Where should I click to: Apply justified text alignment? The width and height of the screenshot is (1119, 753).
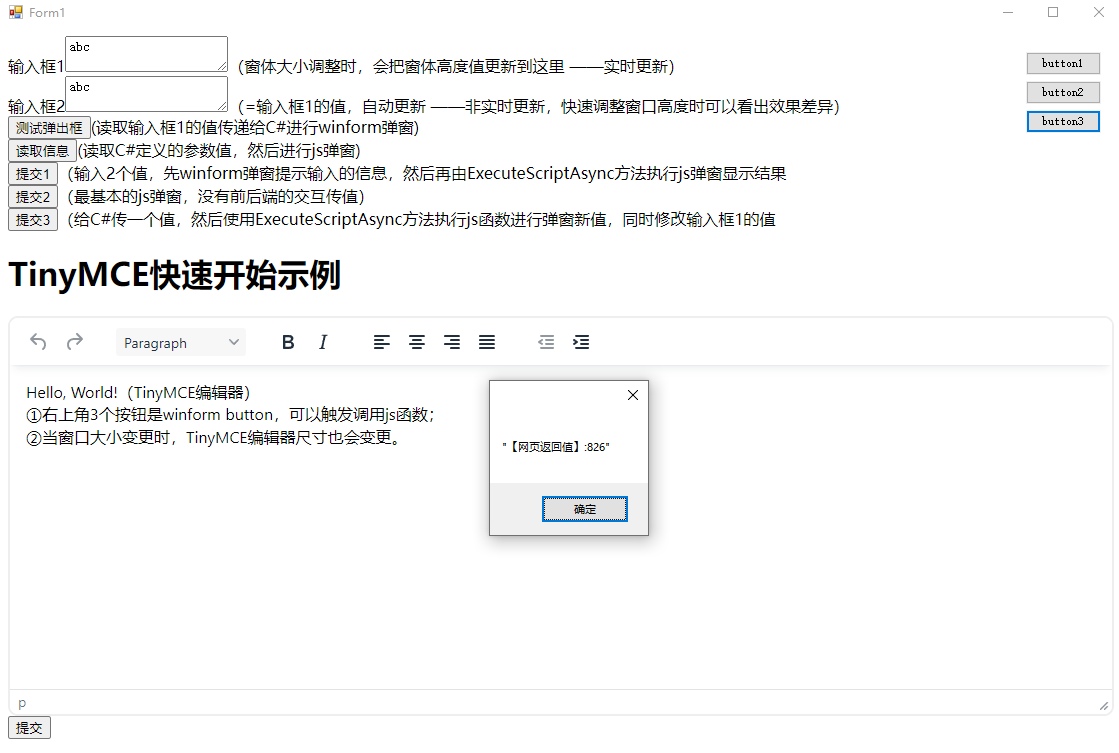[x=486, y=342]
